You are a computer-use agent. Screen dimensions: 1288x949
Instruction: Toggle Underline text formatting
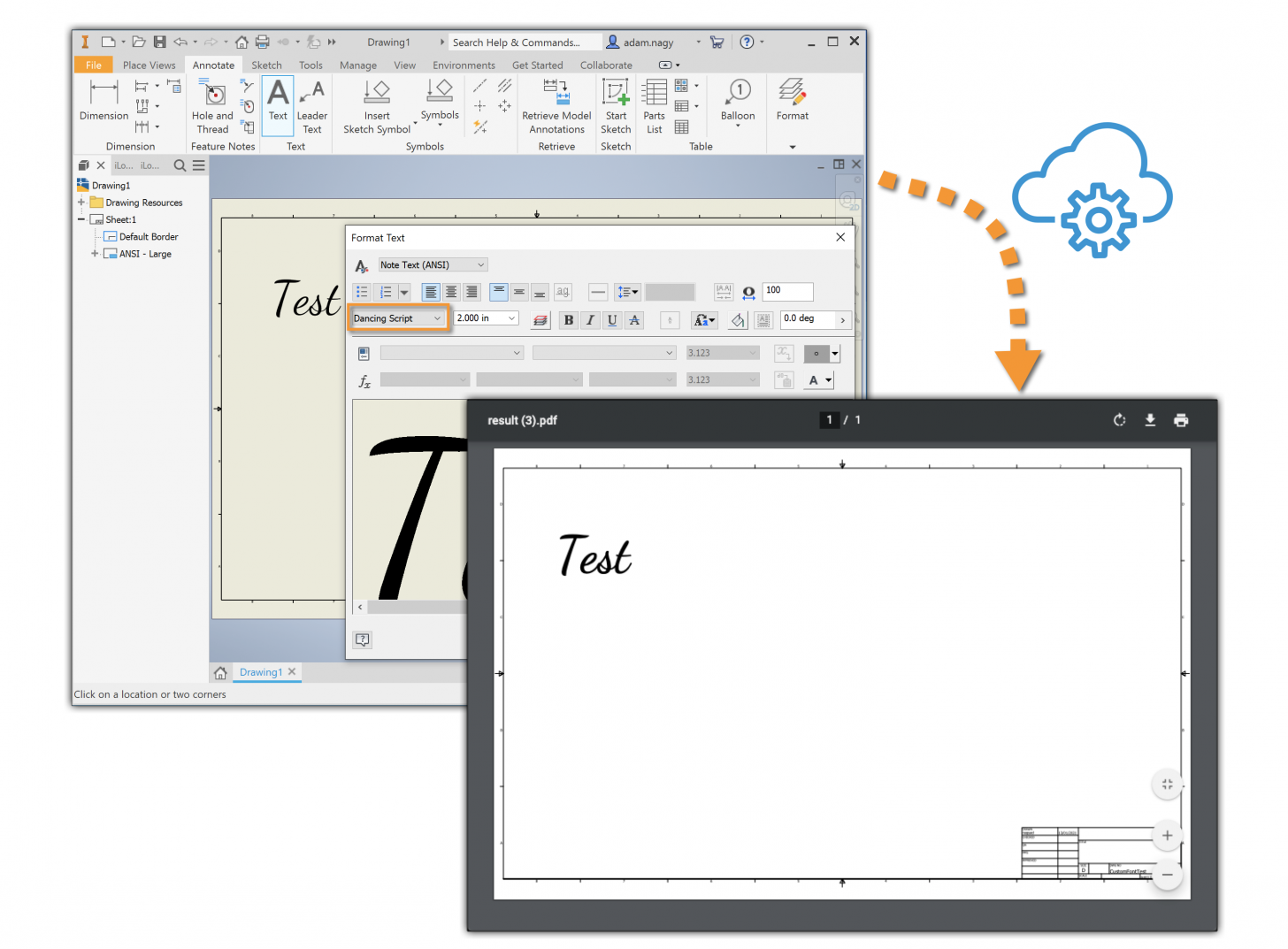click(612, 320)
